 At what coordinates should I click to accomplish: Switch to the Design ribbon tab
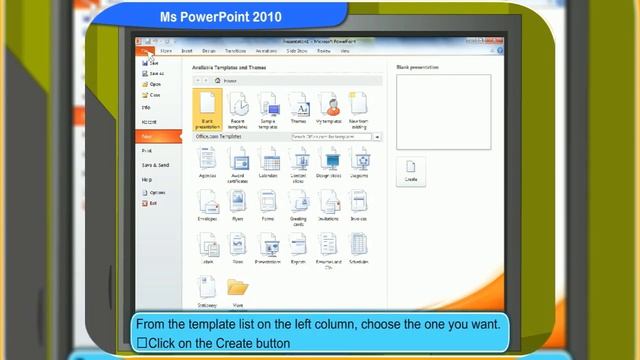(x=209, y=51)
